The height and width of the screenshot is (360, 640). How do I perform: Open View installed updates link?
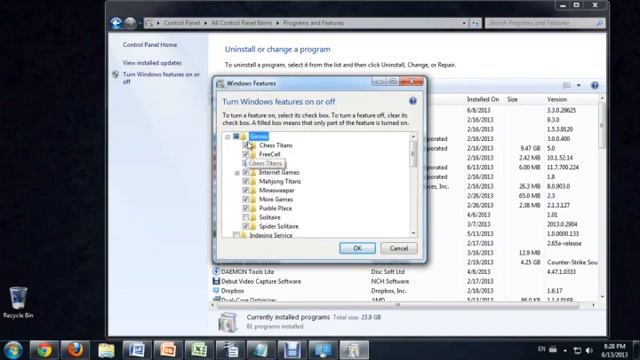(152, 62)
